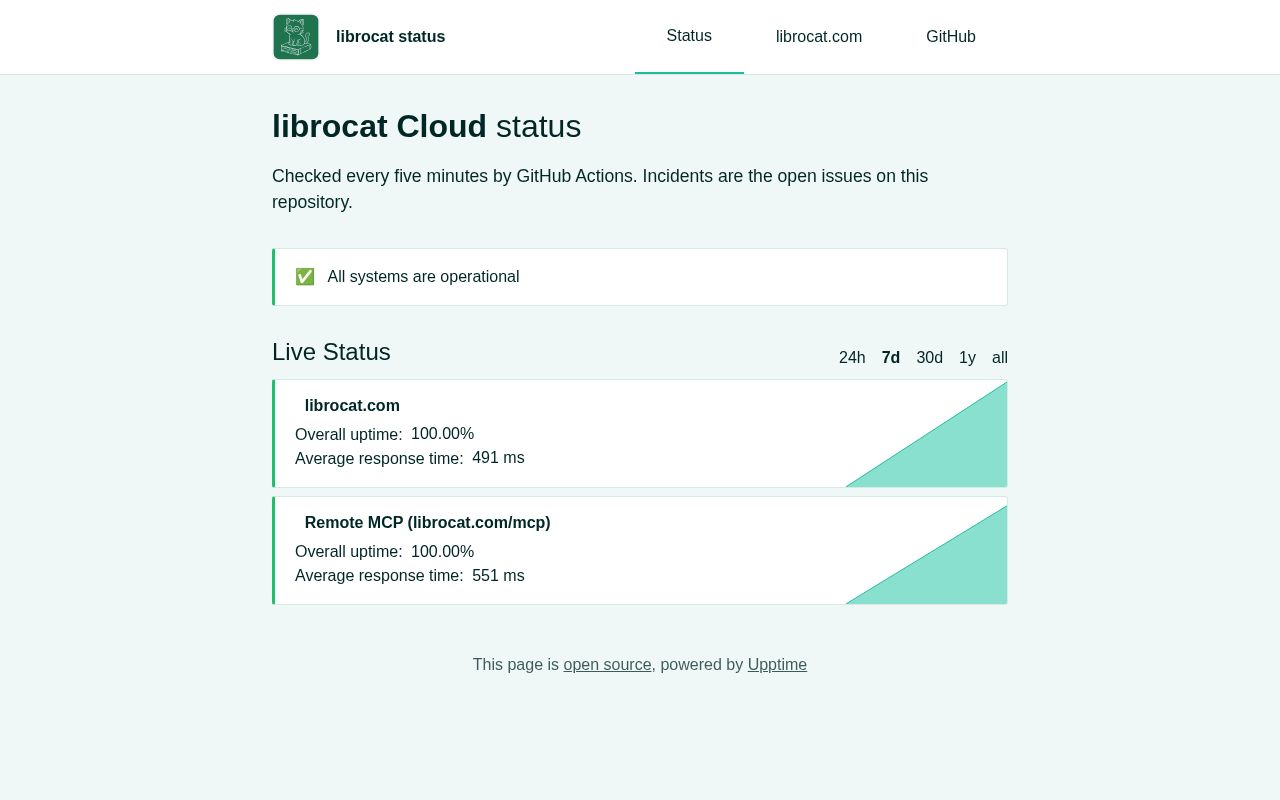Click the librocat.com response time graph
The height and width of the screenshot is (800, 1280).
[926, 434]
